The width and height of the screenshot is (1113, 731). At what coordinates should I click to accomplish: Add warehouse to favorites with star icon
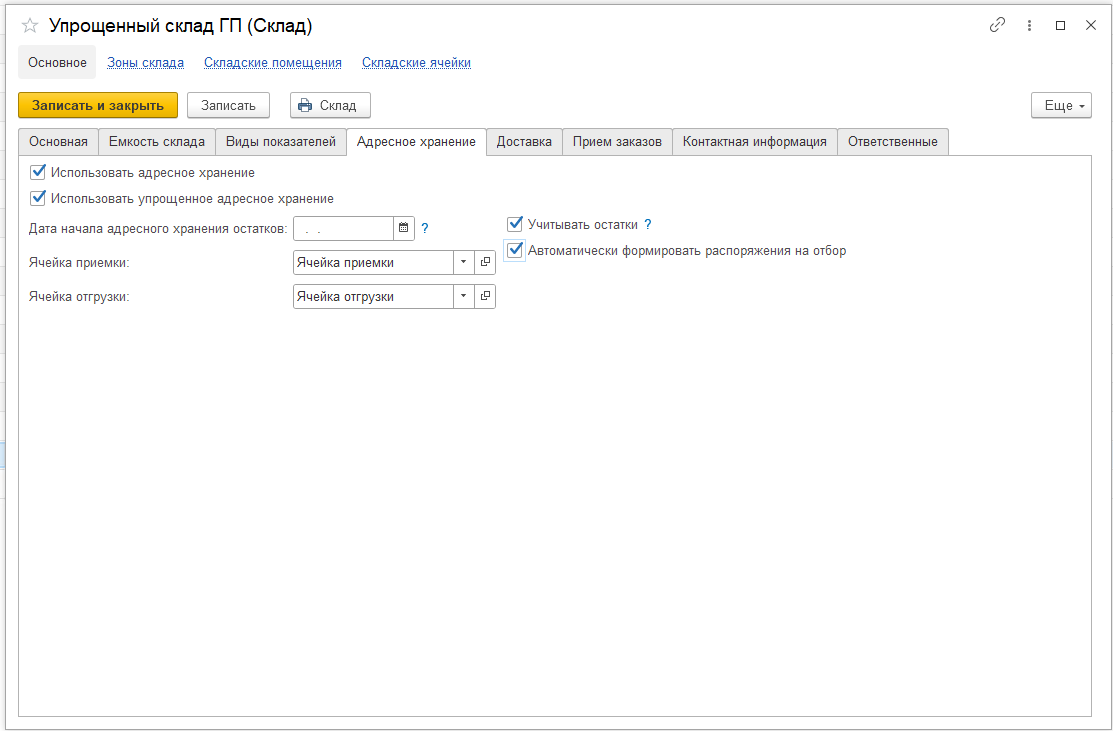[x=30, y=26]
